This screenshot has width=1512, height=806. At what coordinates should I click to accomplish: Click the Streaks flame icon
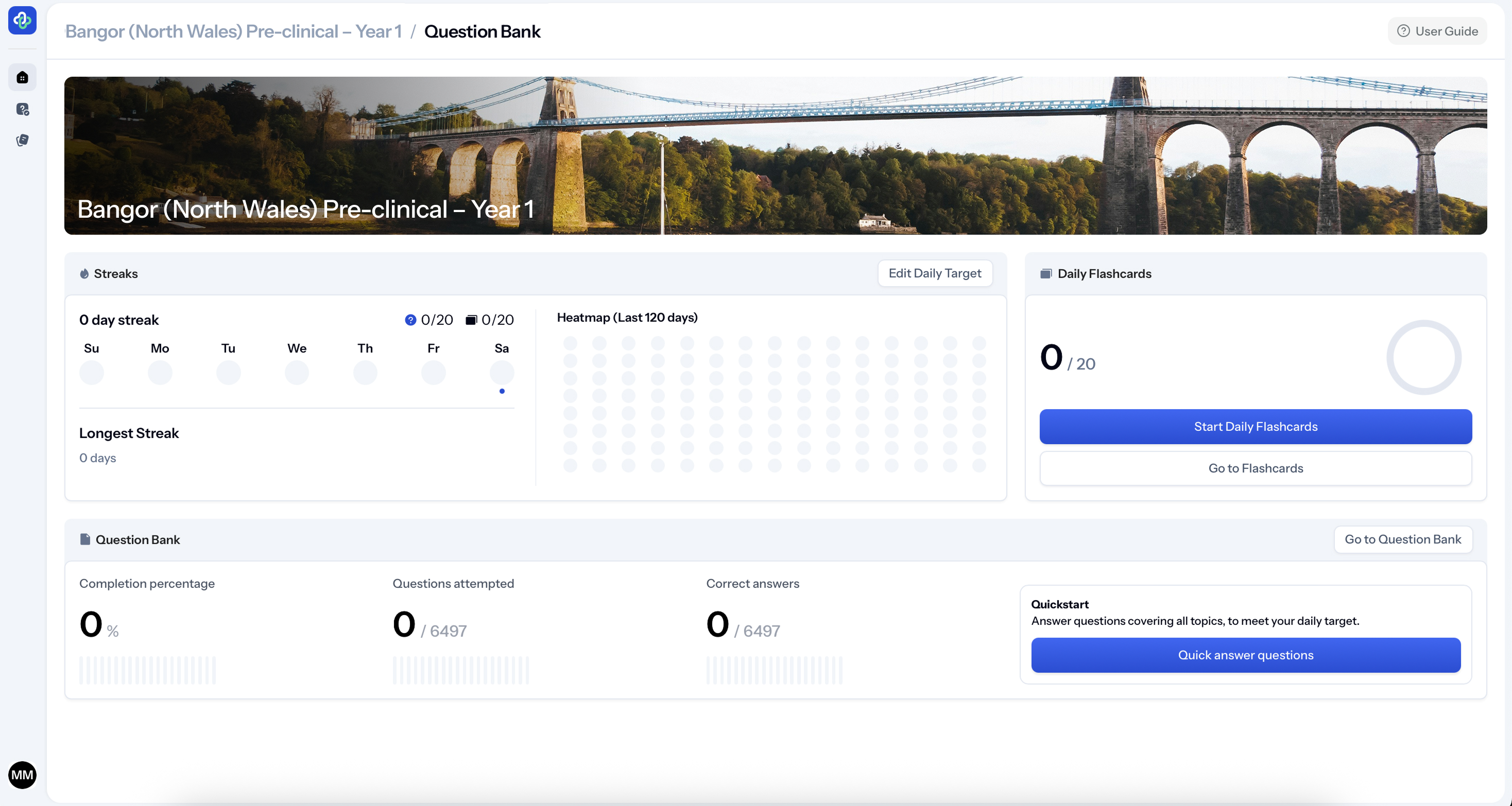pos(84,274)
